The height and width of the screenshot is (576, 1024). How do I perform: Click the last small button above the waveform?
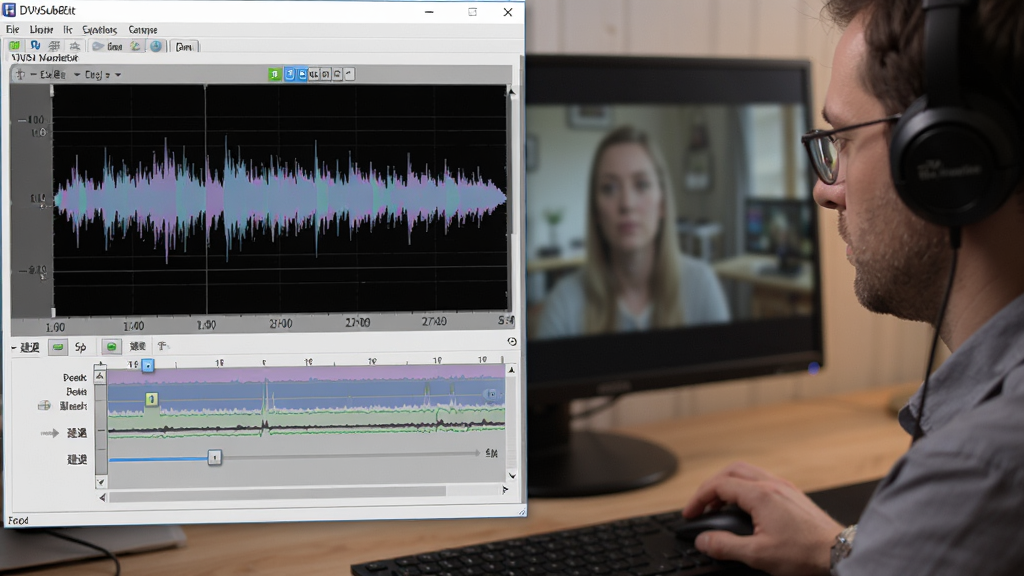tap(349, 74)
